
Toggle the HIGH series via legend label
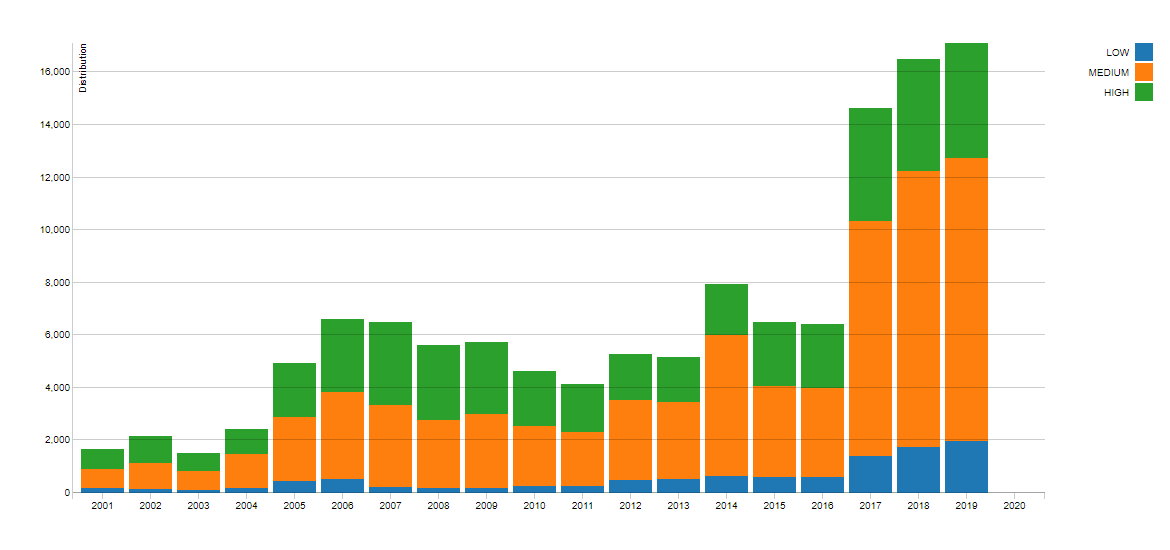(1116, 92)
